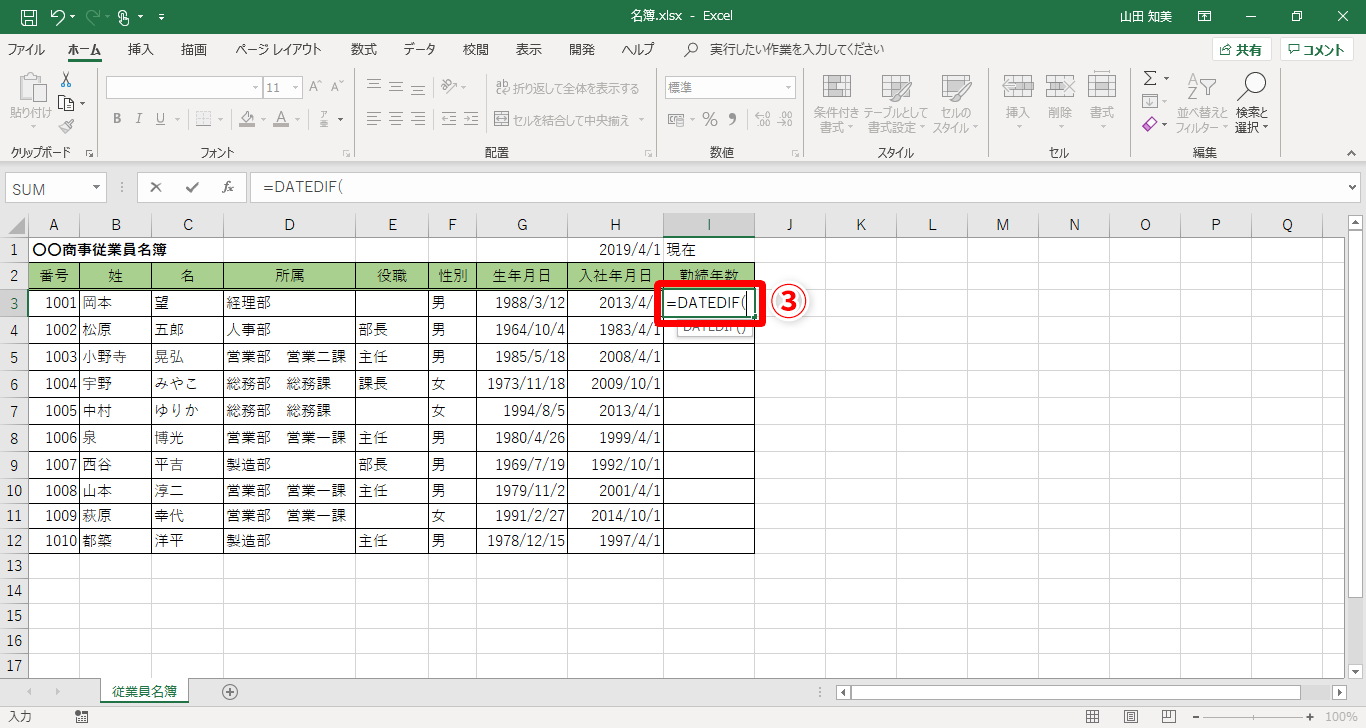Viewport: 1366px width, 728px height.
Task: Cancel the formula entry with the X icon
Action: (x=156, y=187)
